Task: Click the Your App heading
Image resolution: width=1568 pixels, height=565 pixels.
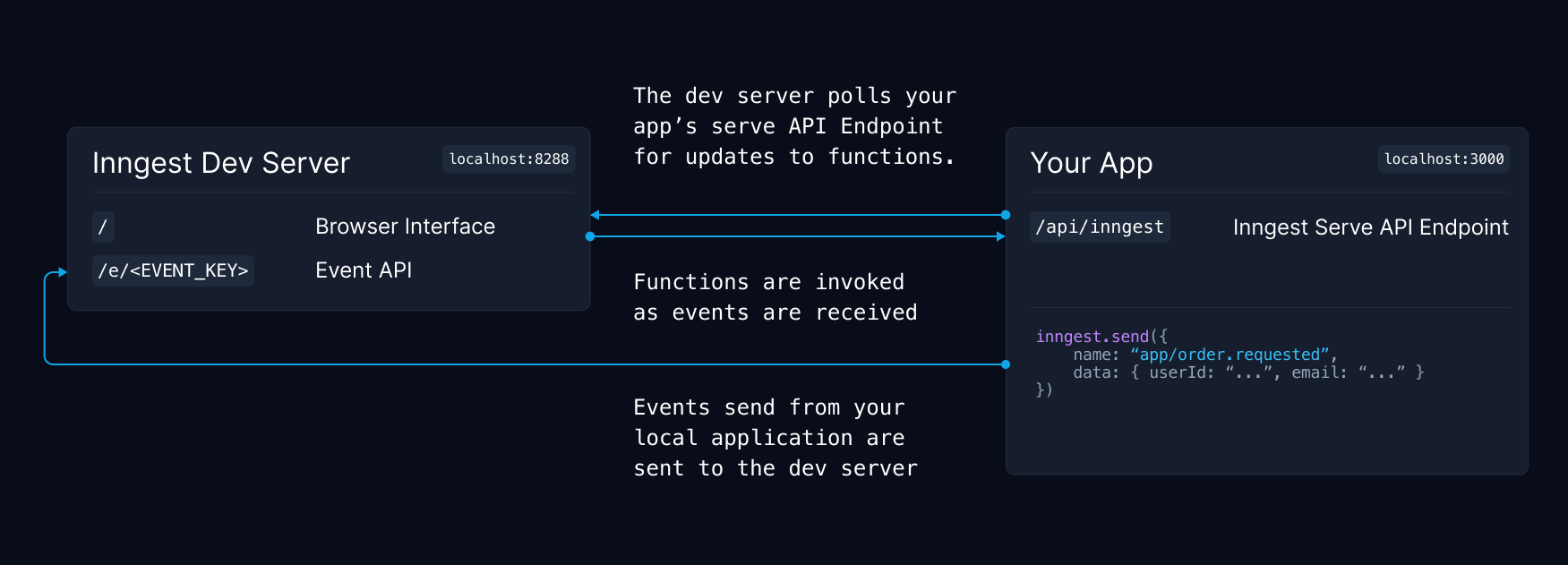Action: tap(1091, 163)
